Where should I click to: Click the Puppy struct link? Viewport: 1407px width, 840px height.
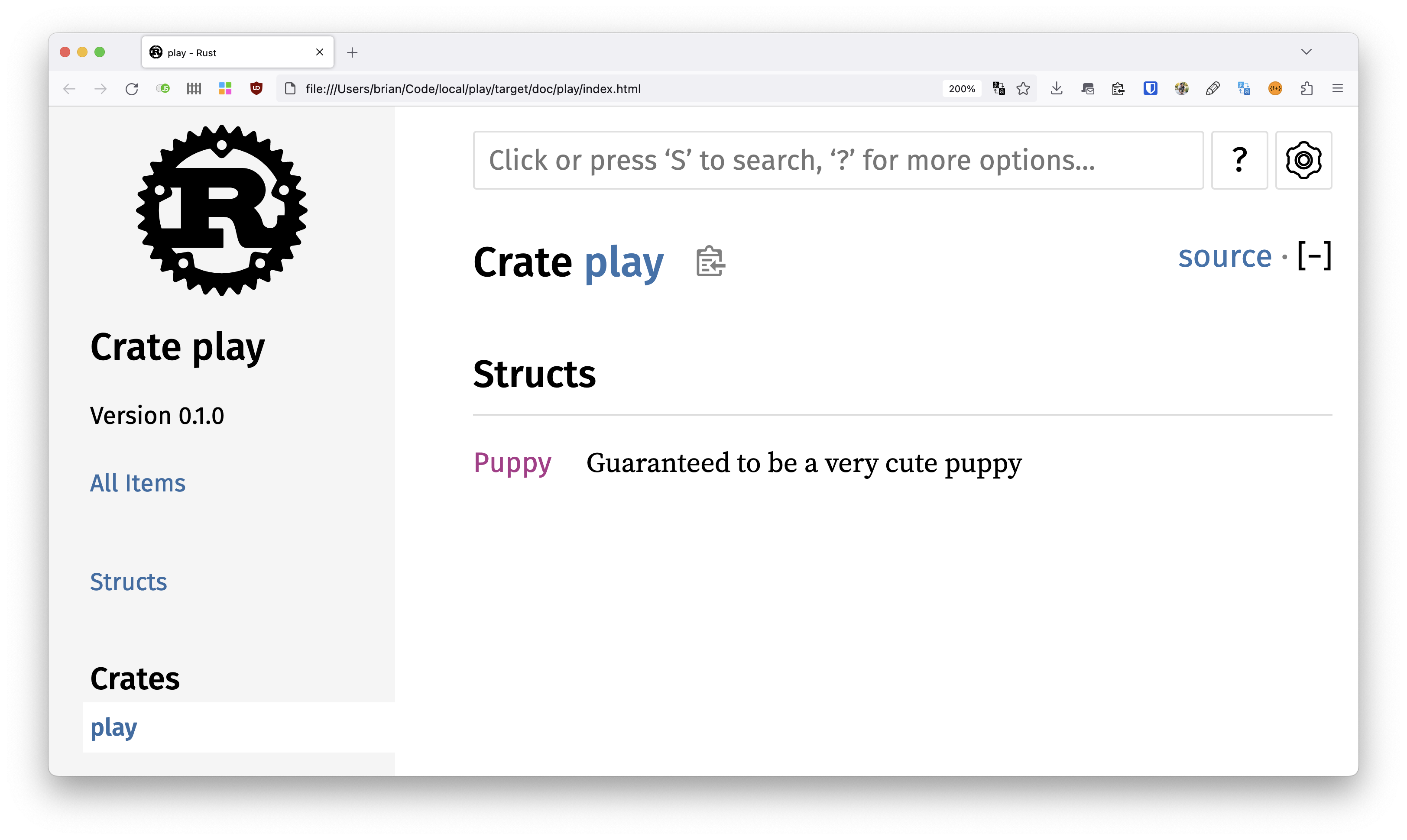pos(513,461)
